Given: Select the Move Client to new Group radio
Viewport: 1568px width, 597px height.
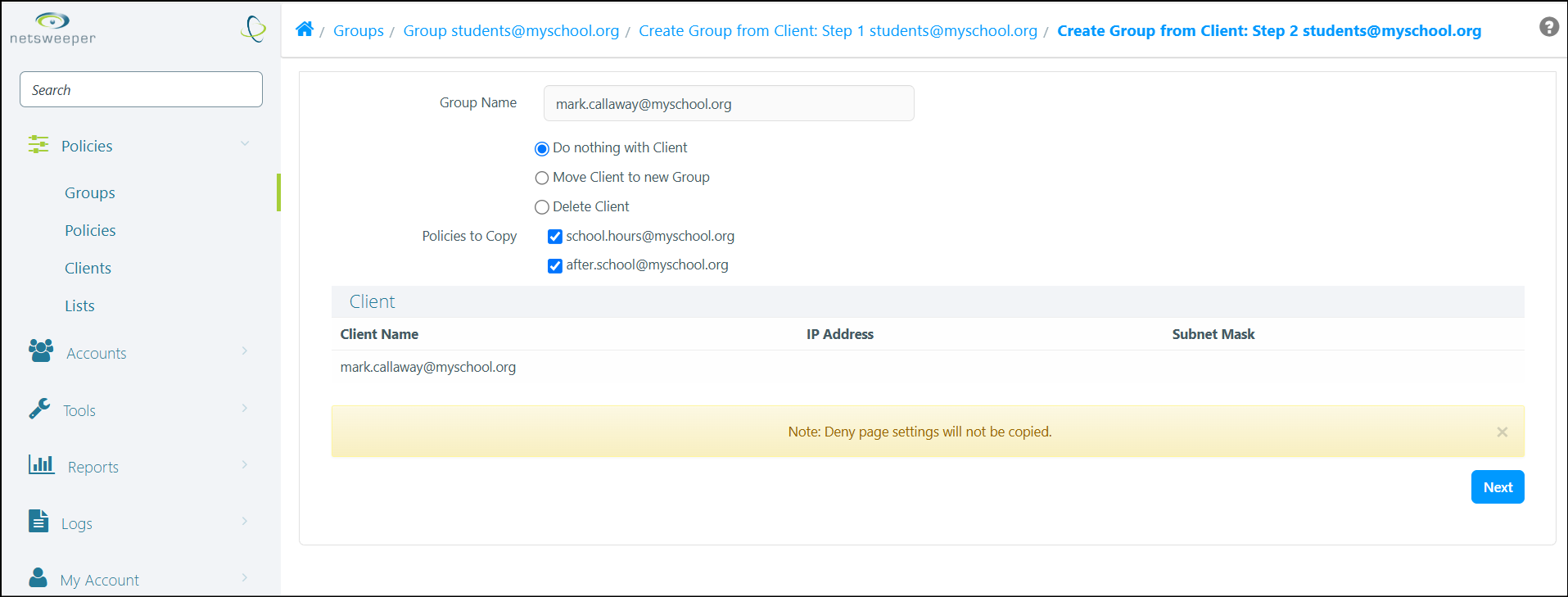Looking at the screenshot, I should click(x=542, y=178).
